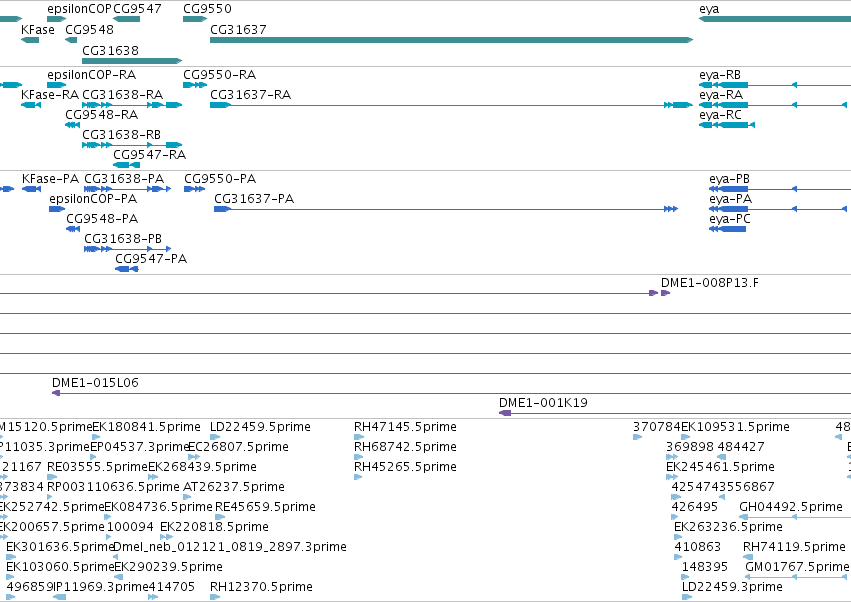The height and width of the screenshot is (602, 851).
Task: Select the eya-PC protein label
Action: tap(730, 219)
